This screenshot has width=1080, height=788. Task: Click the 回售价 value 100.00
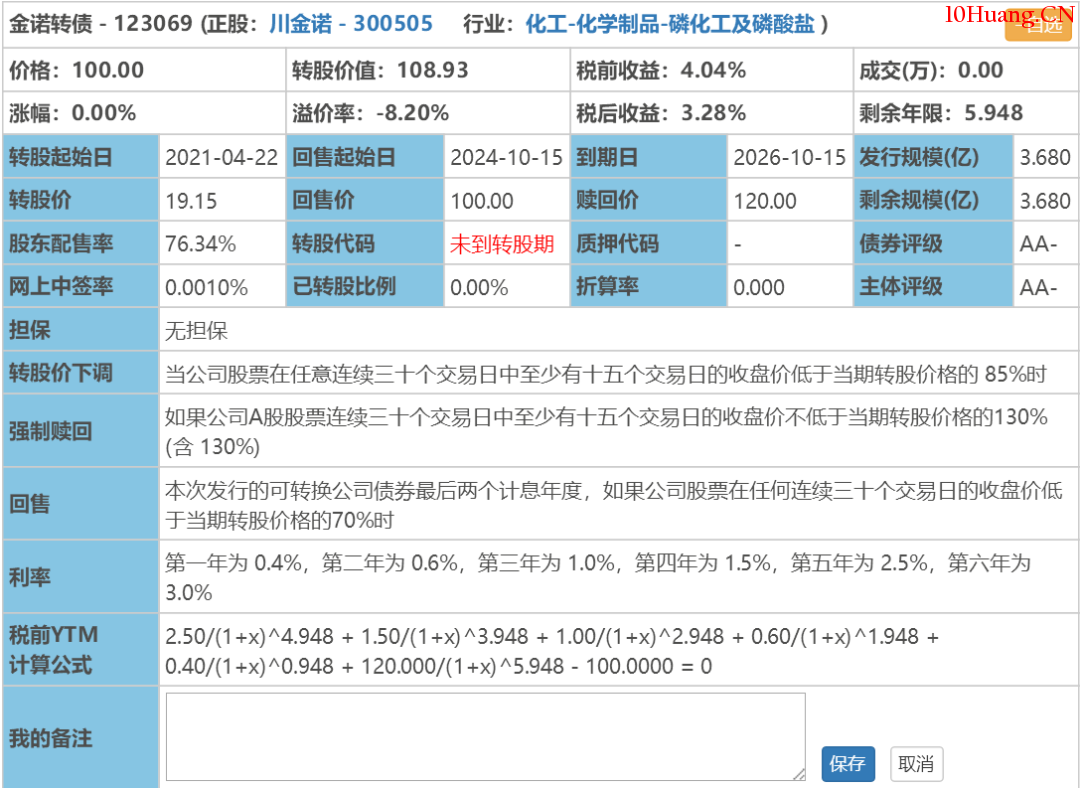point(481,201)
